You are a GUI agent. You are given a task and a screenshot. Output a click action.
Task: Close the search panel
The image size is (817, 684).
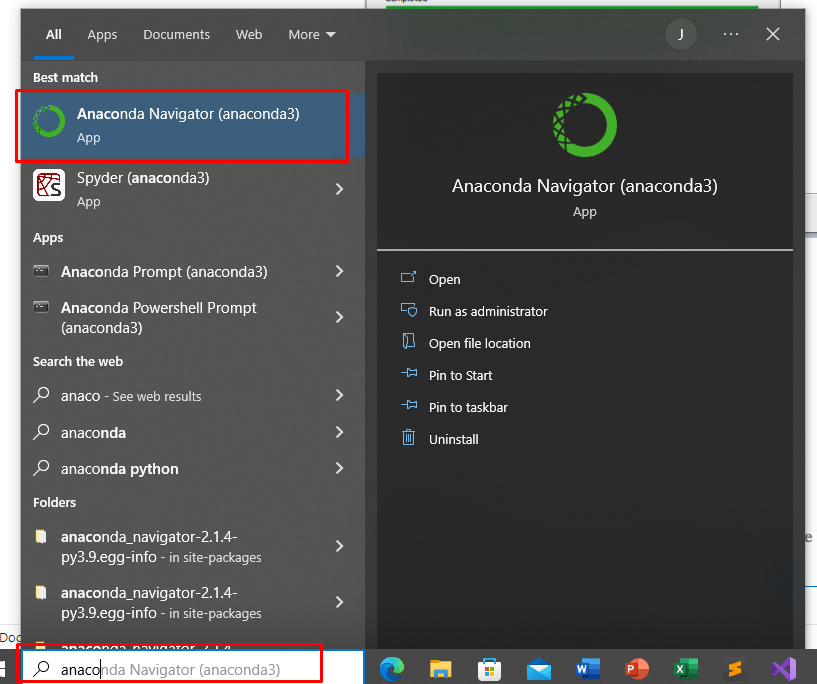773,34
